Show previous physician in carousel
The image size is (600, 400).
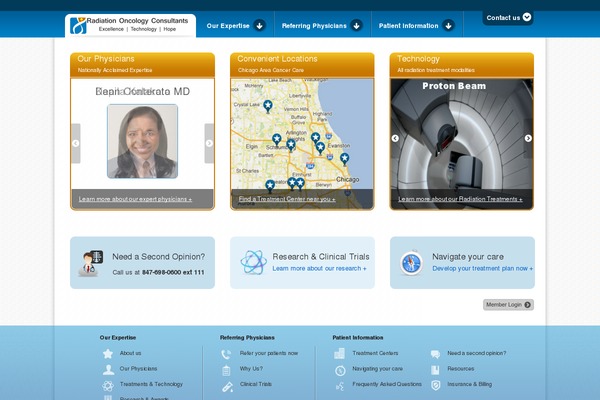point(76,143)
